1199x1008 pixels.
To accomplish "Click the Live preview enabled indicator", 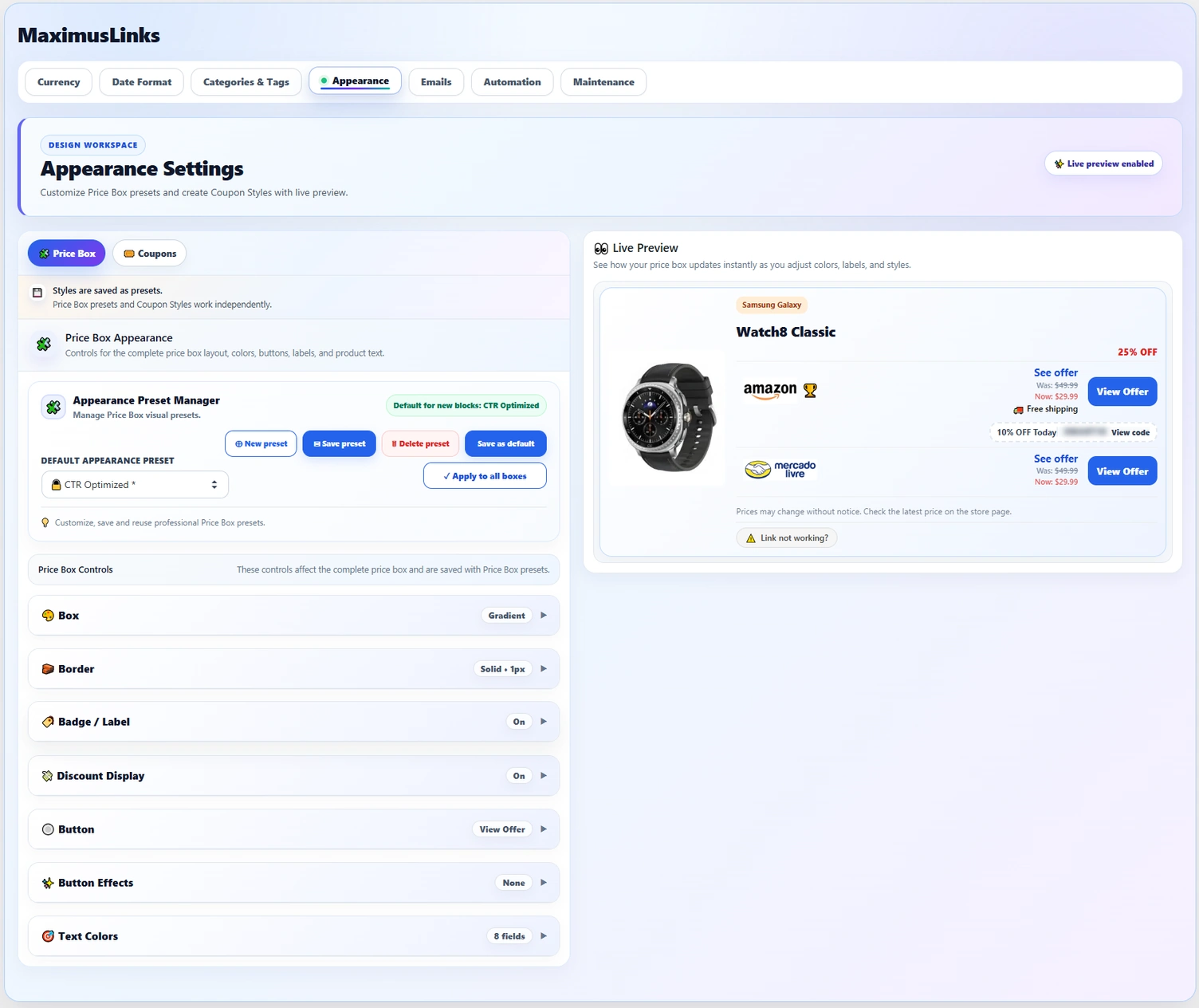I will 1103,163.
